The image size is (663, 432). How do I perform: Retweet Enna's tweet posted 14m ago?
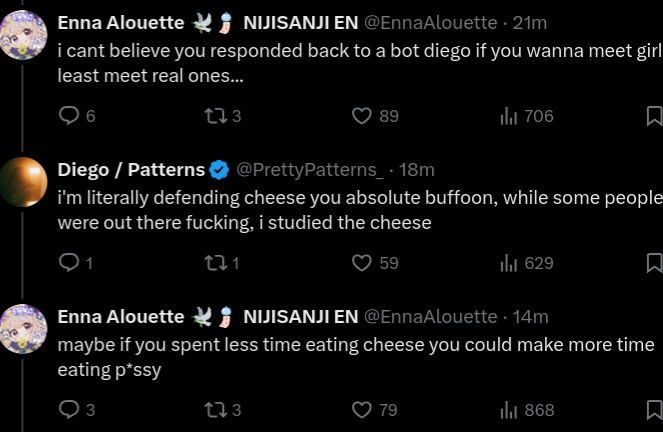[213, 409]
